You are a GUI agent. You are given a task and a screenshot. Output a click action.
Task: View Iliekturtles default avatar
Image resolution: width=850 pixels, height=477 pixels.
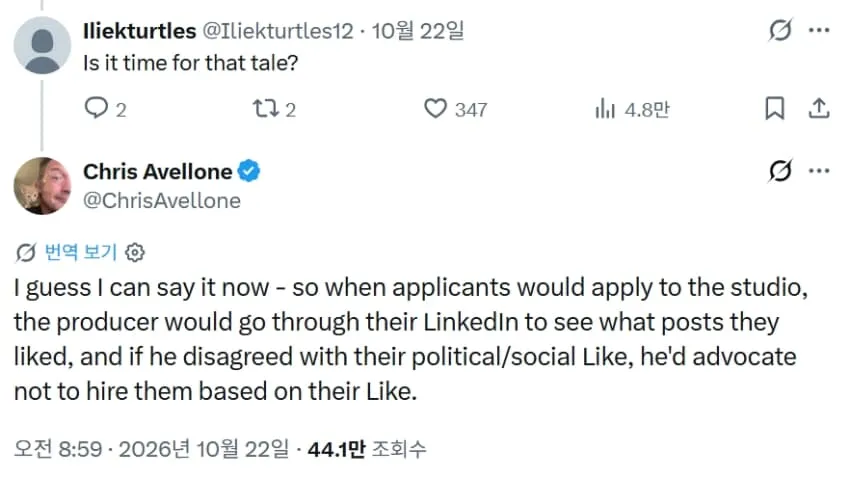click(x=42, y=45)
